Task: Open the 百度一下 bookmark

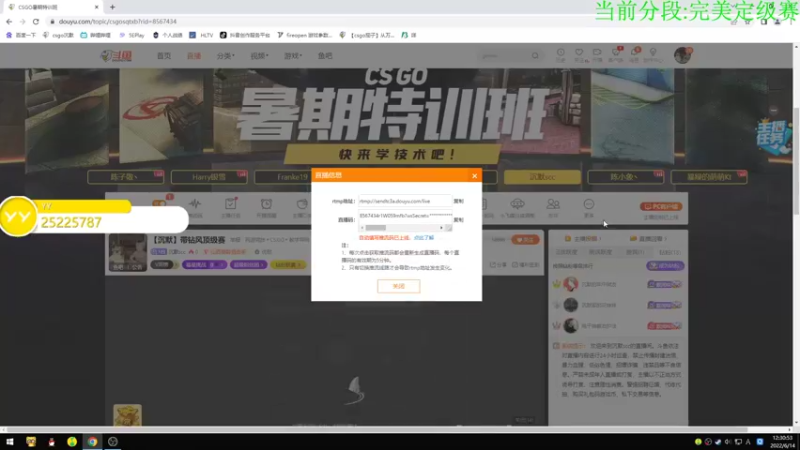Action: tap(21, 35)
